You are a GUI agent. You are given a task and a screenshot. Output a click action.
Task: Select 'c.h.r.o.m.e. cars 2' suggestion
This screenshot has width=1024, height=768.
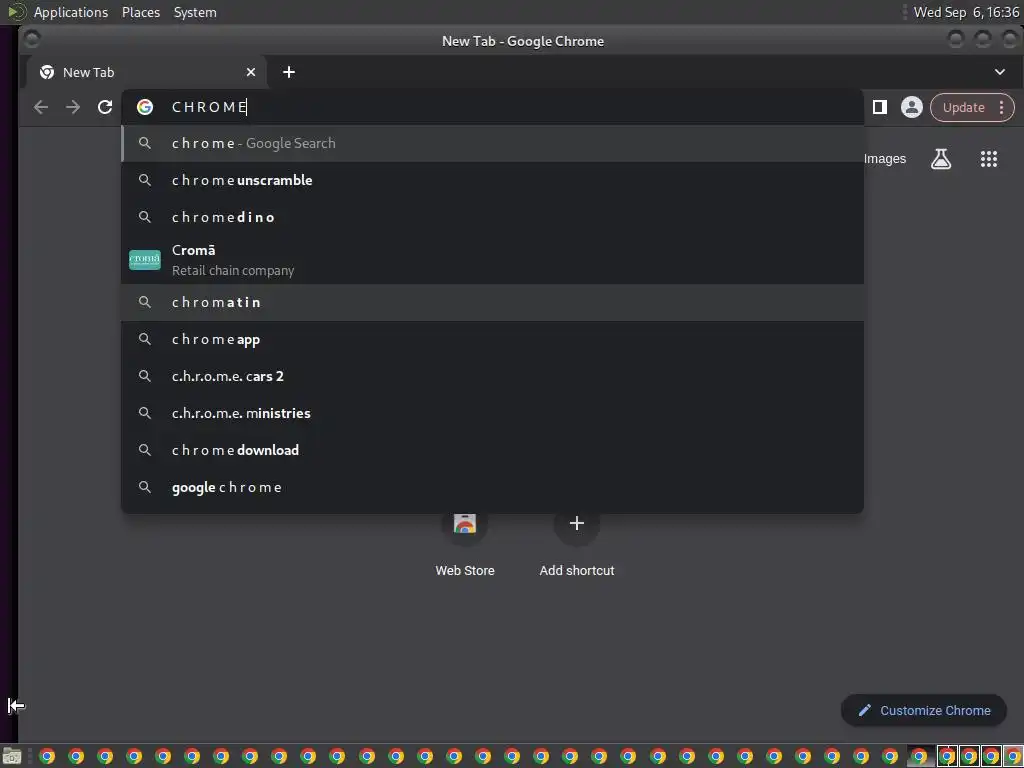[x=492, y=376]
